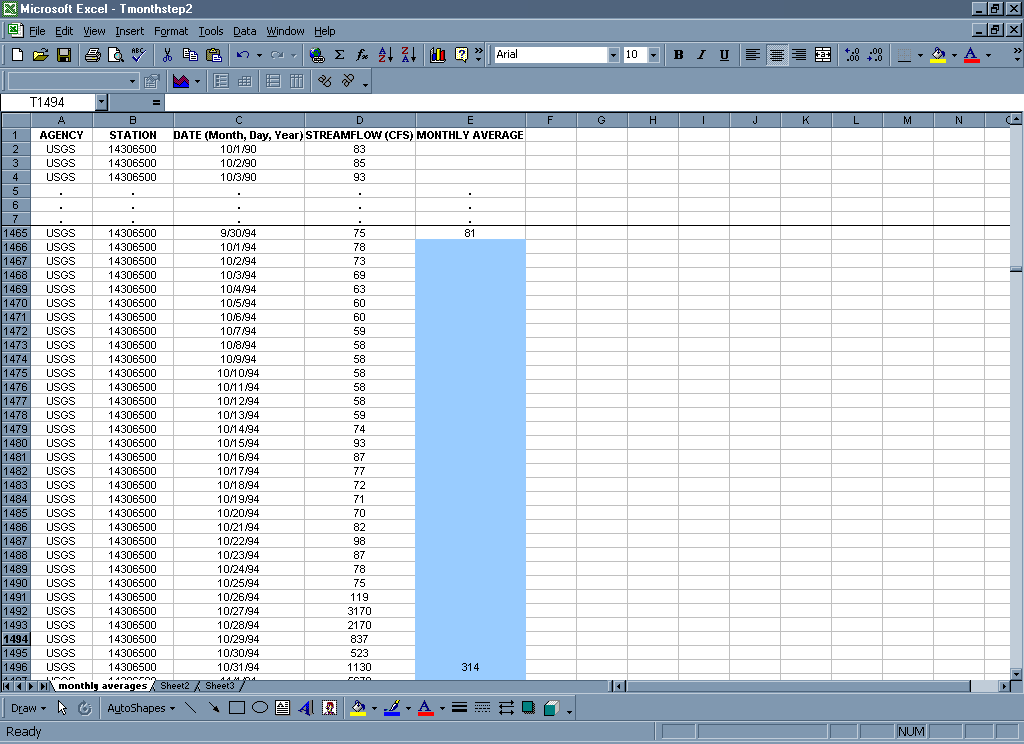
Task: Open the font size dropdown
Action: 653,55
